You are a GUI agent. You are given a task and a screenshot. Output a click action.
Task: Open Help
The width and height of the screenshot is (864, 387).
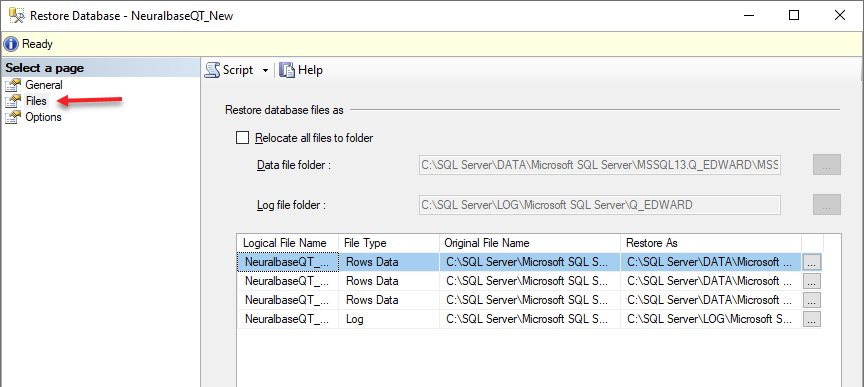[x=301, y=70]
